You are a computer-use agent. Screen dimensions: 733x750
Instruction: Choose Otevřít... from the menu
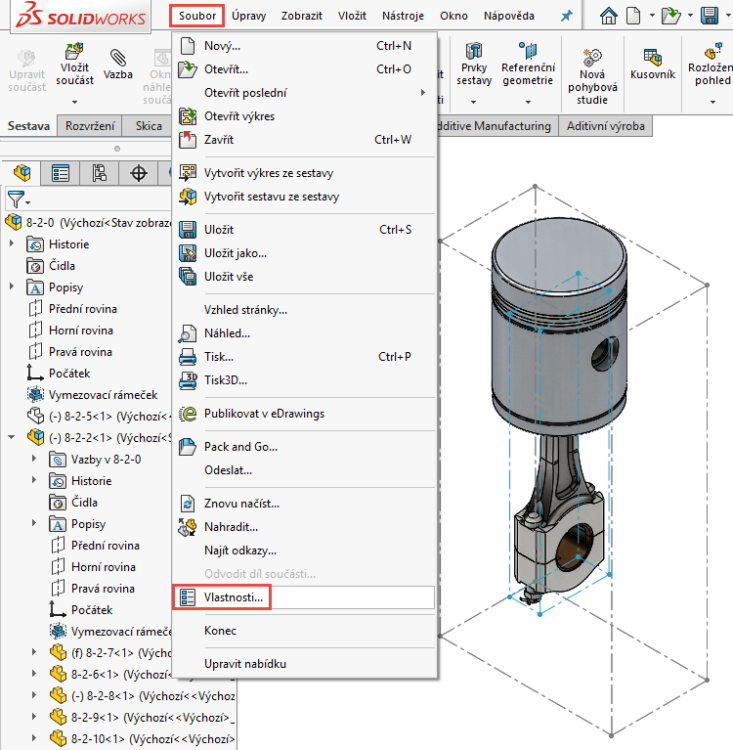[304, 69]
